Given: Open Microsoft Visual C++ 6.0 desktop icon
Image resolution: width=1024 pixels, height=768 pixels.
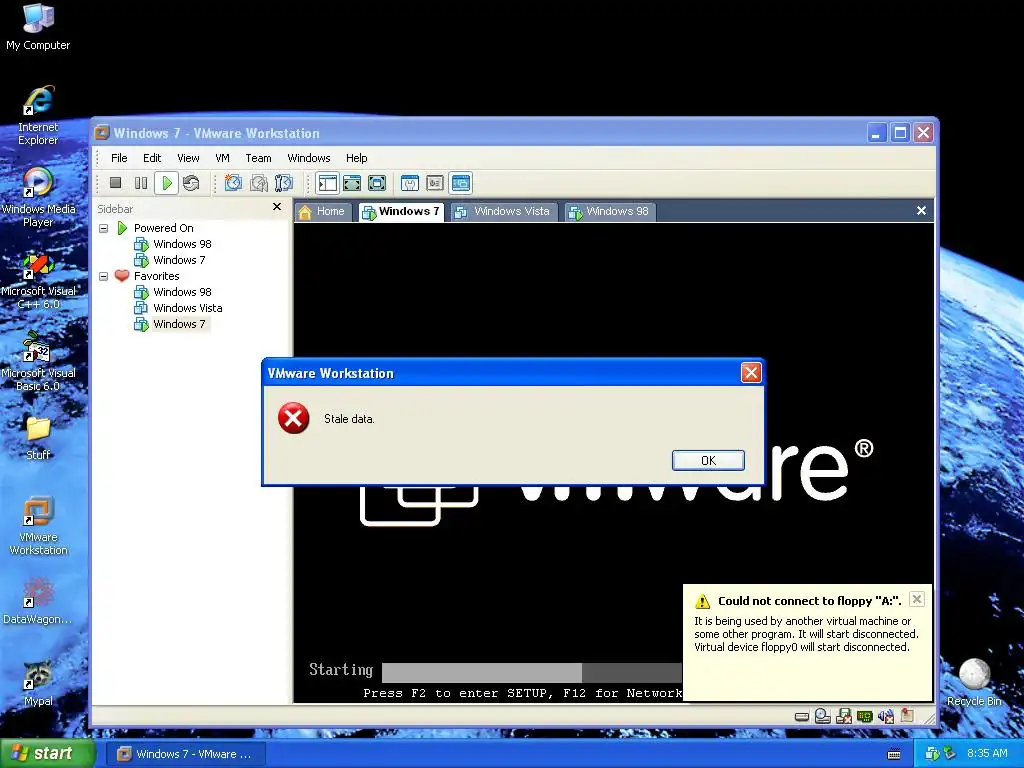Looking at the screenshot, I should (x=38, y=281).
